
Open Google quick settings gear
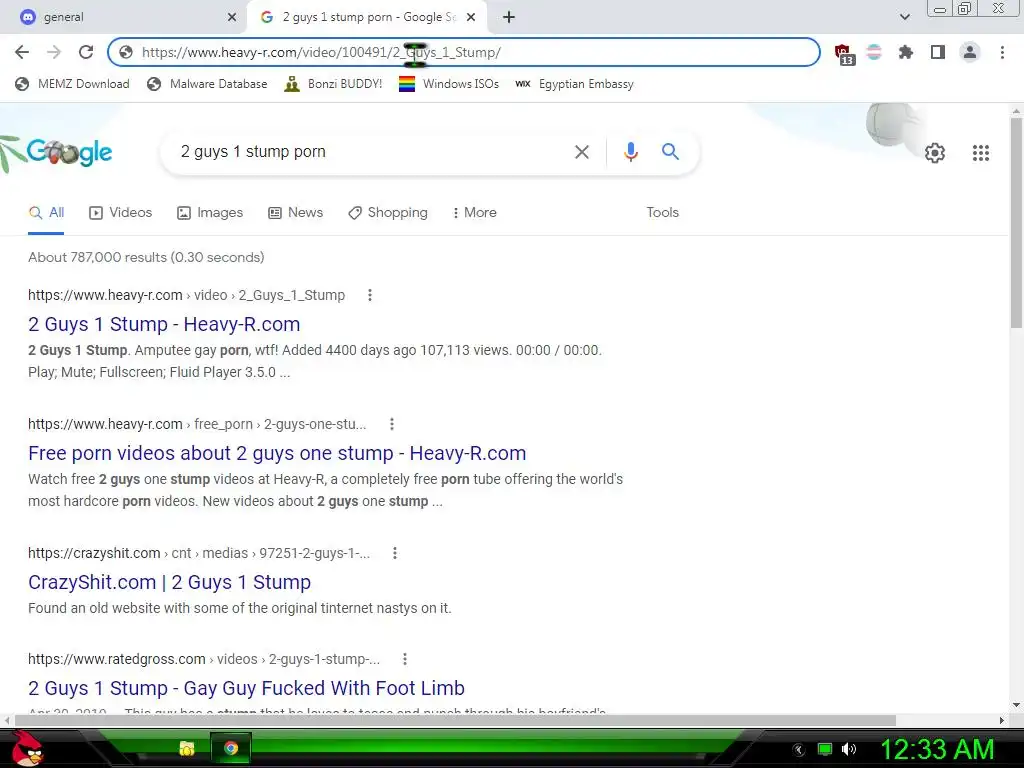[935, 153]
